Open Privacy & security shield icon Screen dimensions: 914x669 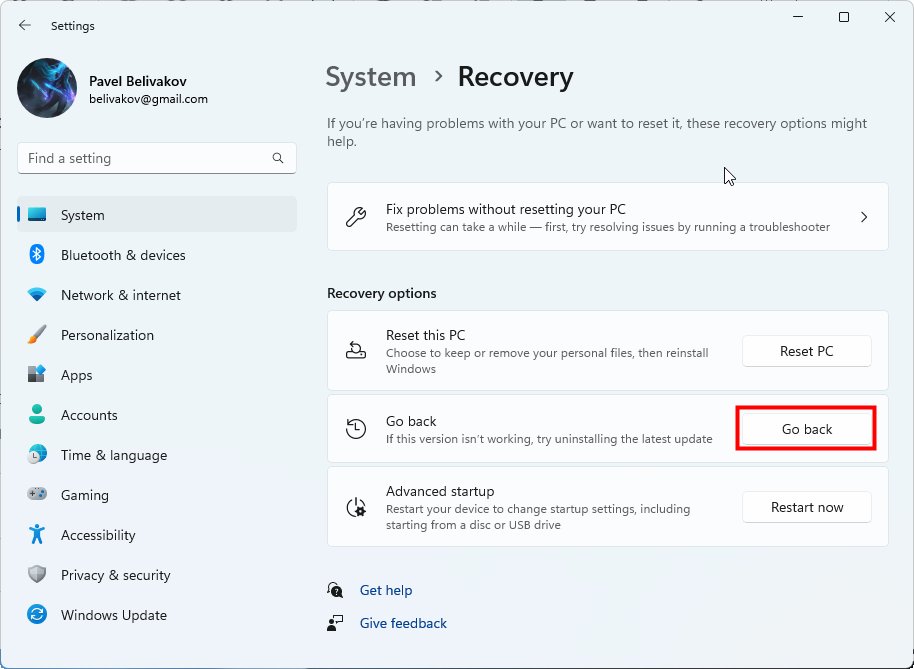click(37, 575)
